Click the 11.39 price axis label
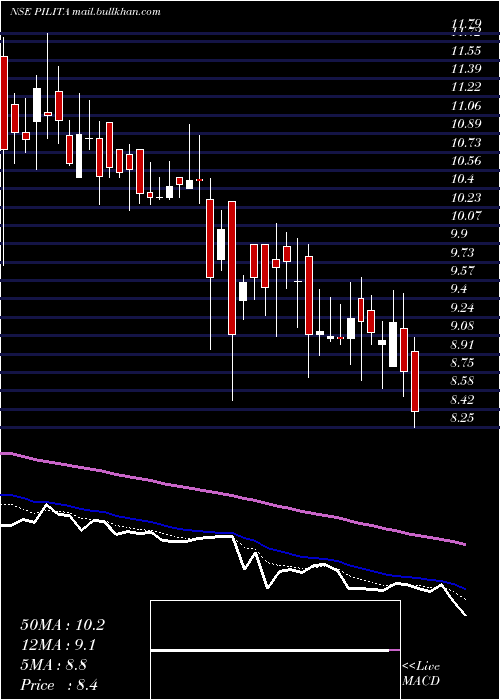 click(466, 69)
